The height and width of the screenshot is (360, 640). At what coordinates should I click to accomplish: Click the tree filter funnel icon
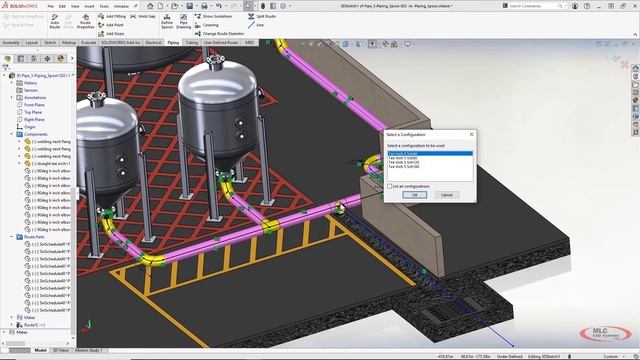(x=5, y=67)
